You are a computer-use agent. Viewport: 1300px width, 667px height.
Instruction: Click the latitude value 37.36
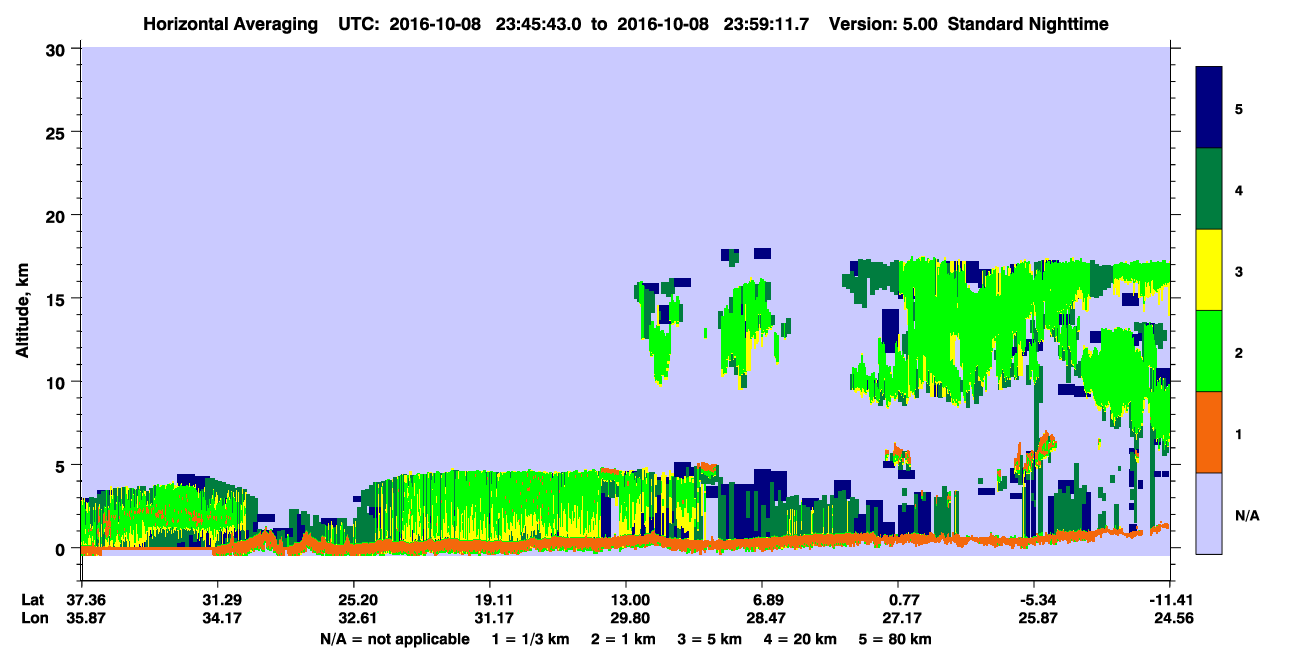(x=80, y=600)
